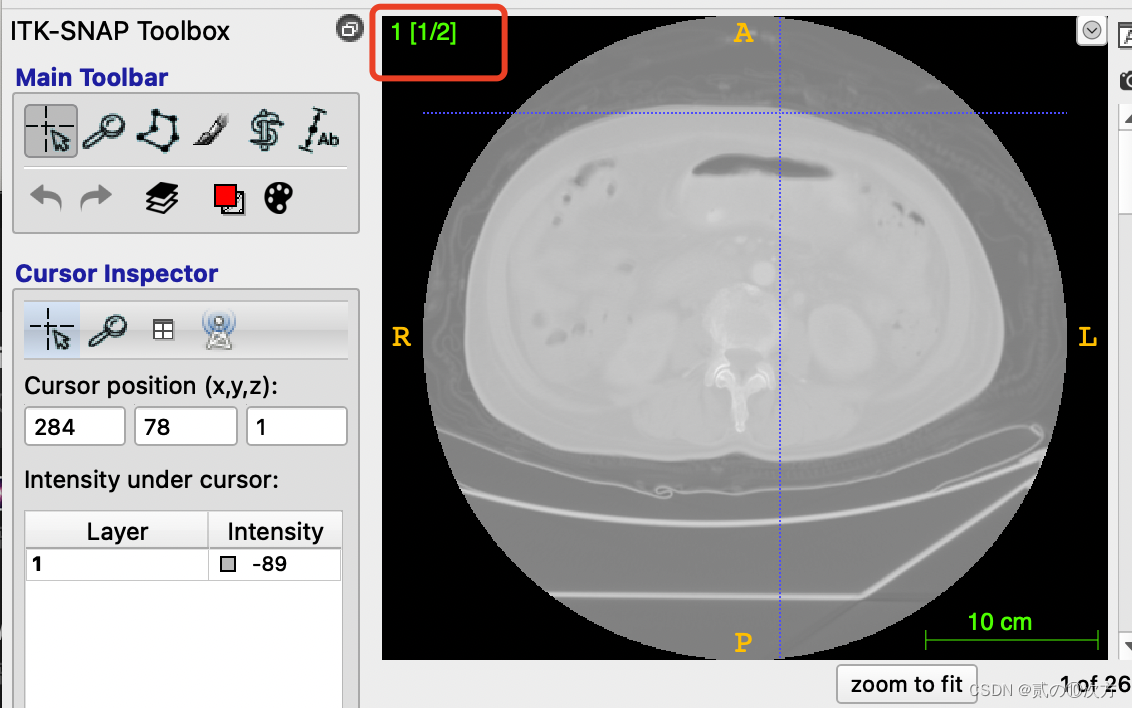The width and height of the screenshot is (1132, 708).
Task: Click the gray color square beside -89
Action: click(228, 564)
